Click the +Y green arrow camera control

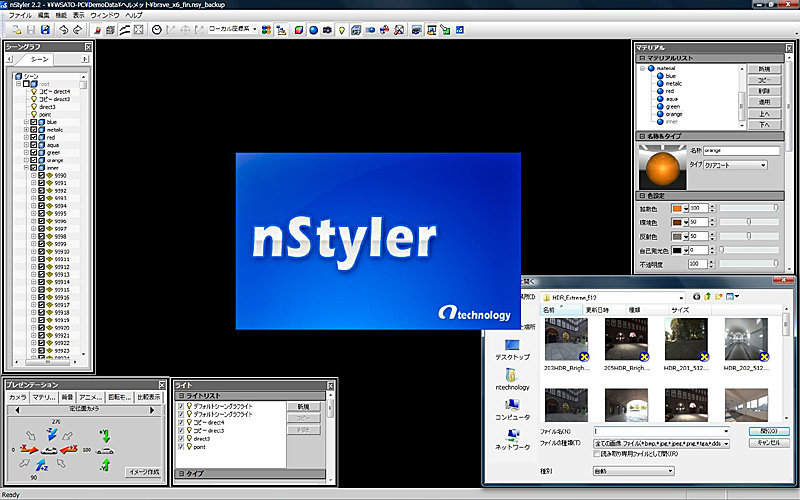pos(103,434)
